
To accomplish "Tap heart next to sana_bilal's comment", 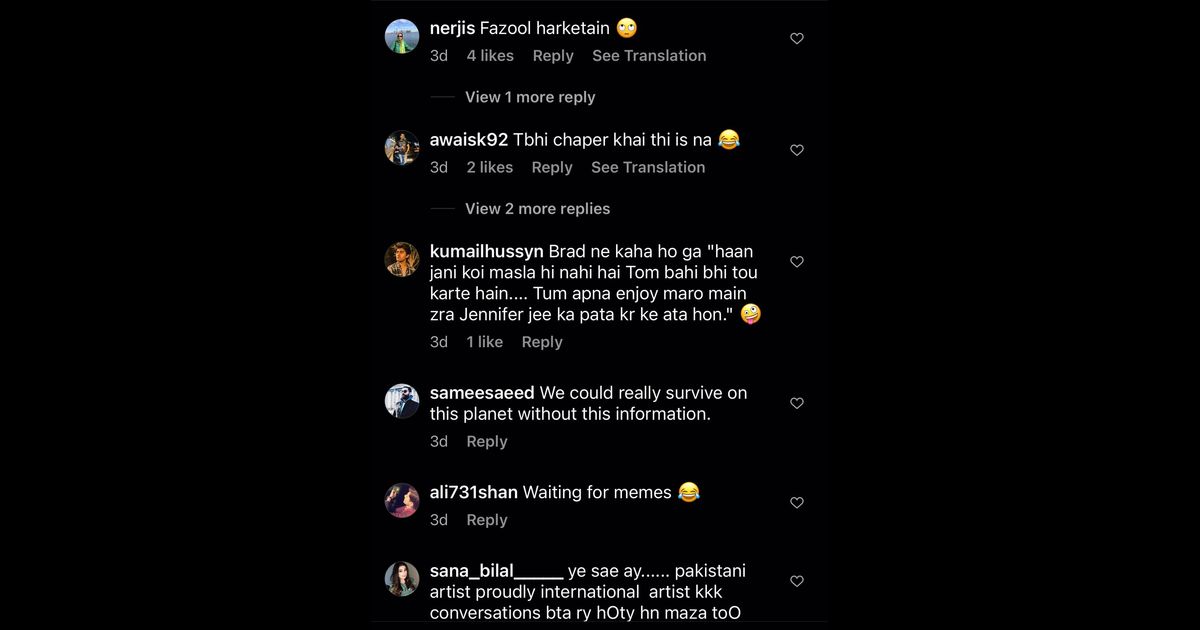I will pyautogui.click(x=797, y=581).
